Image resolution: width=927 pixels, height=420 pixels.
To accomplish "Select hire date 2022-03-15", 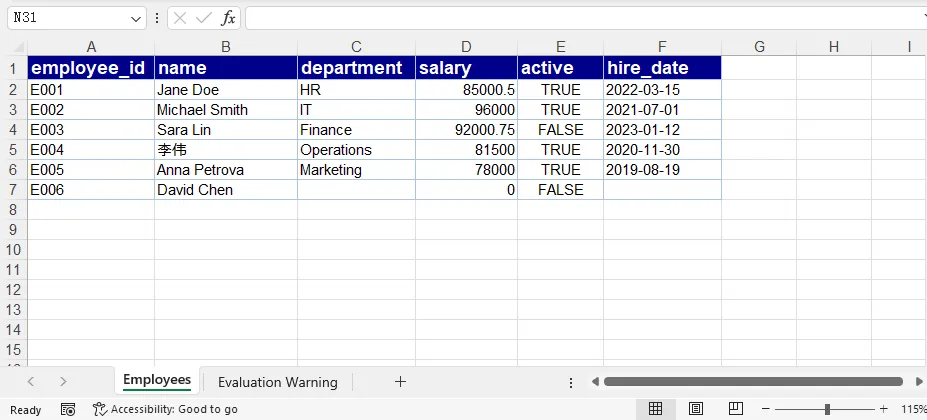I will pyautogui.click(x=662, y=90).
